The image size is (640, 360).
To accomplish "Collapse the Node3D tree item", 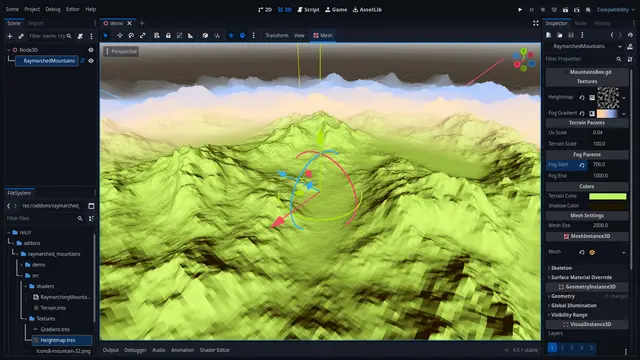I will point(9,50).
